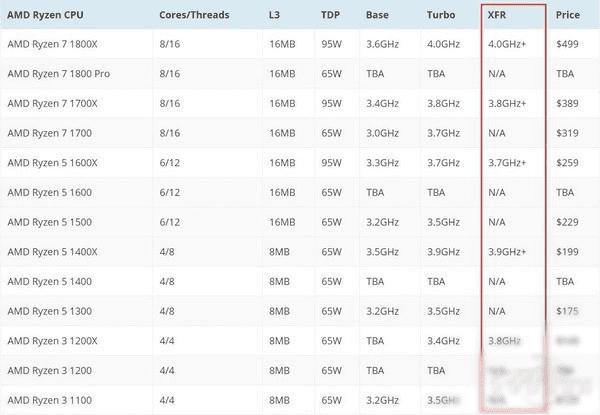Click the Turbo column header
The width and height of the screenshot is (600, 415).
click(x=440, y=16)
